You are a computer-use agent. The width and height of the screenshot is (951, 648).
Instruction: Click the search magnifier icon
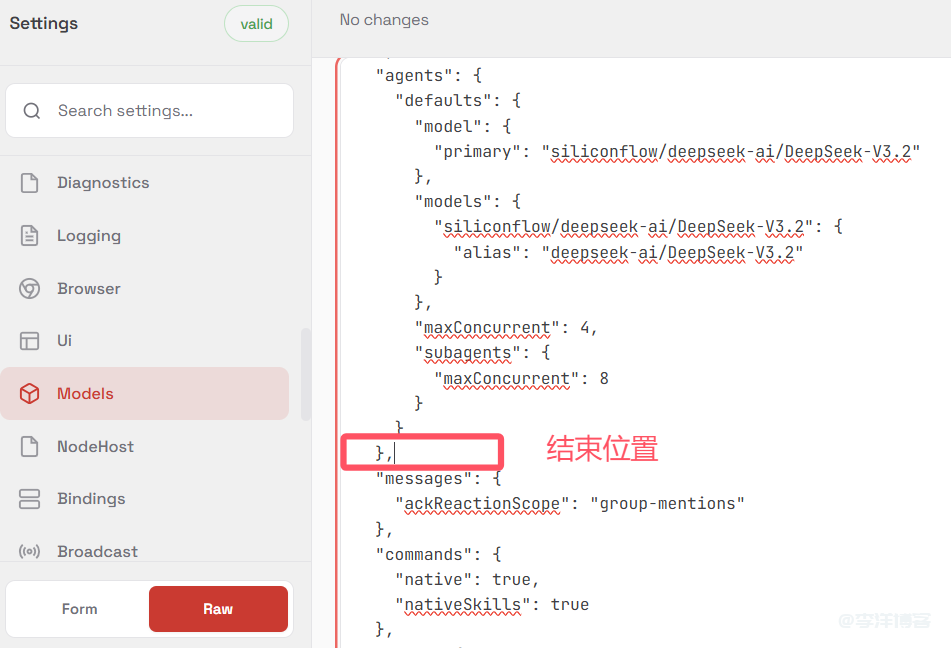(31, 110)
